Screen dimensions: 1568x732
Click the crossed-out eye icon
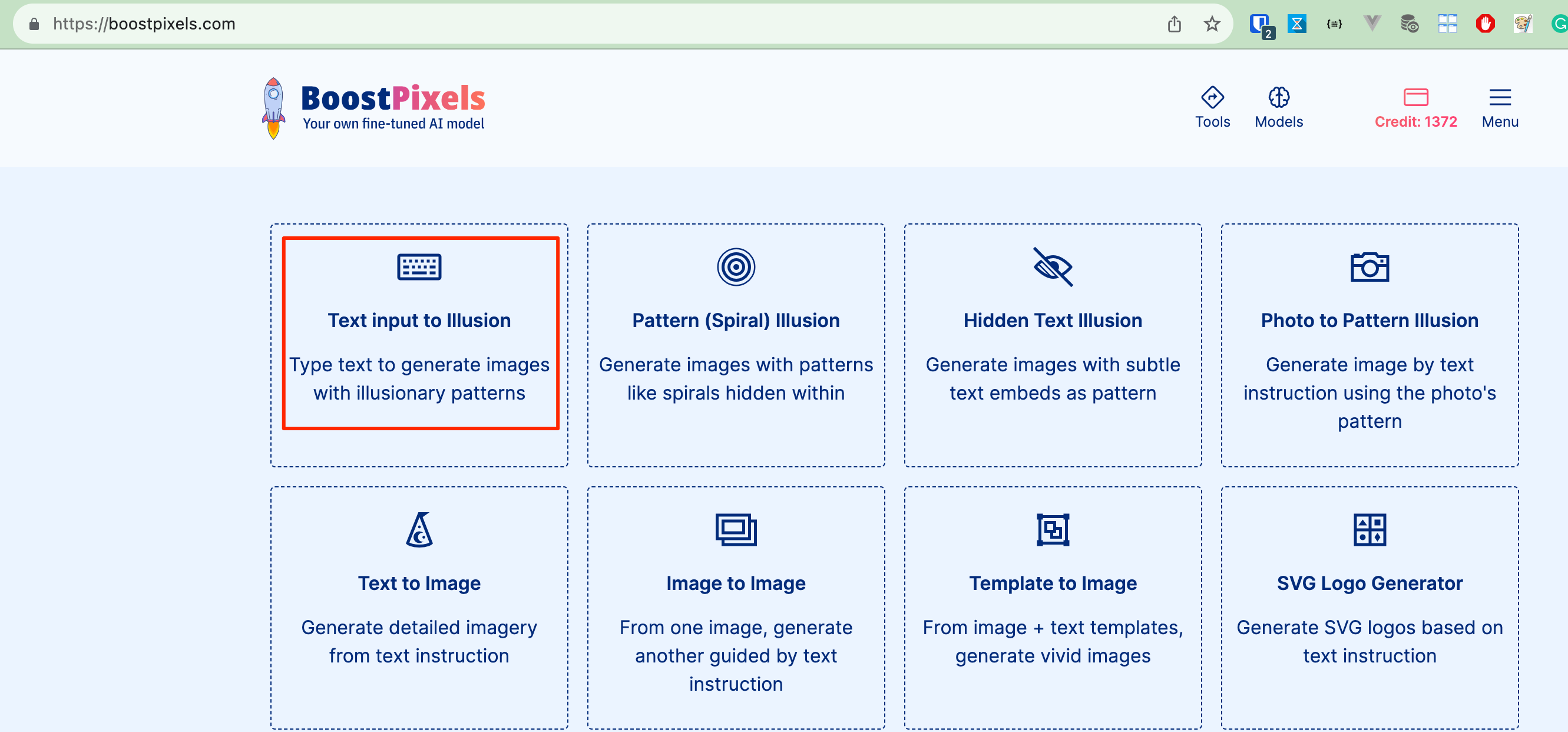pos(1053,267)
